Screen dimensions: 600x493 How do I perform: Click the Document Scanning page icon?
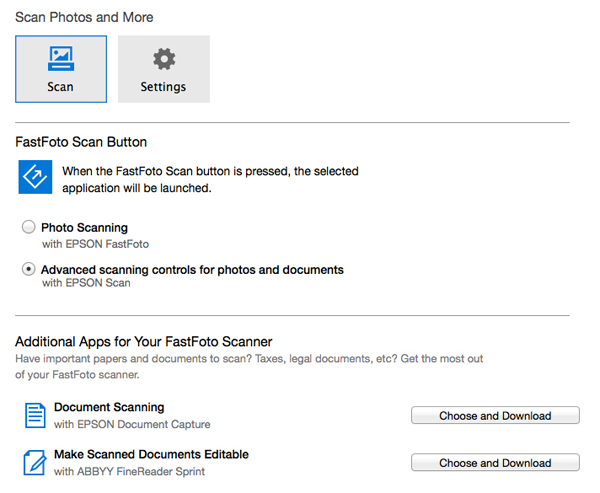(x=35, y=415)
